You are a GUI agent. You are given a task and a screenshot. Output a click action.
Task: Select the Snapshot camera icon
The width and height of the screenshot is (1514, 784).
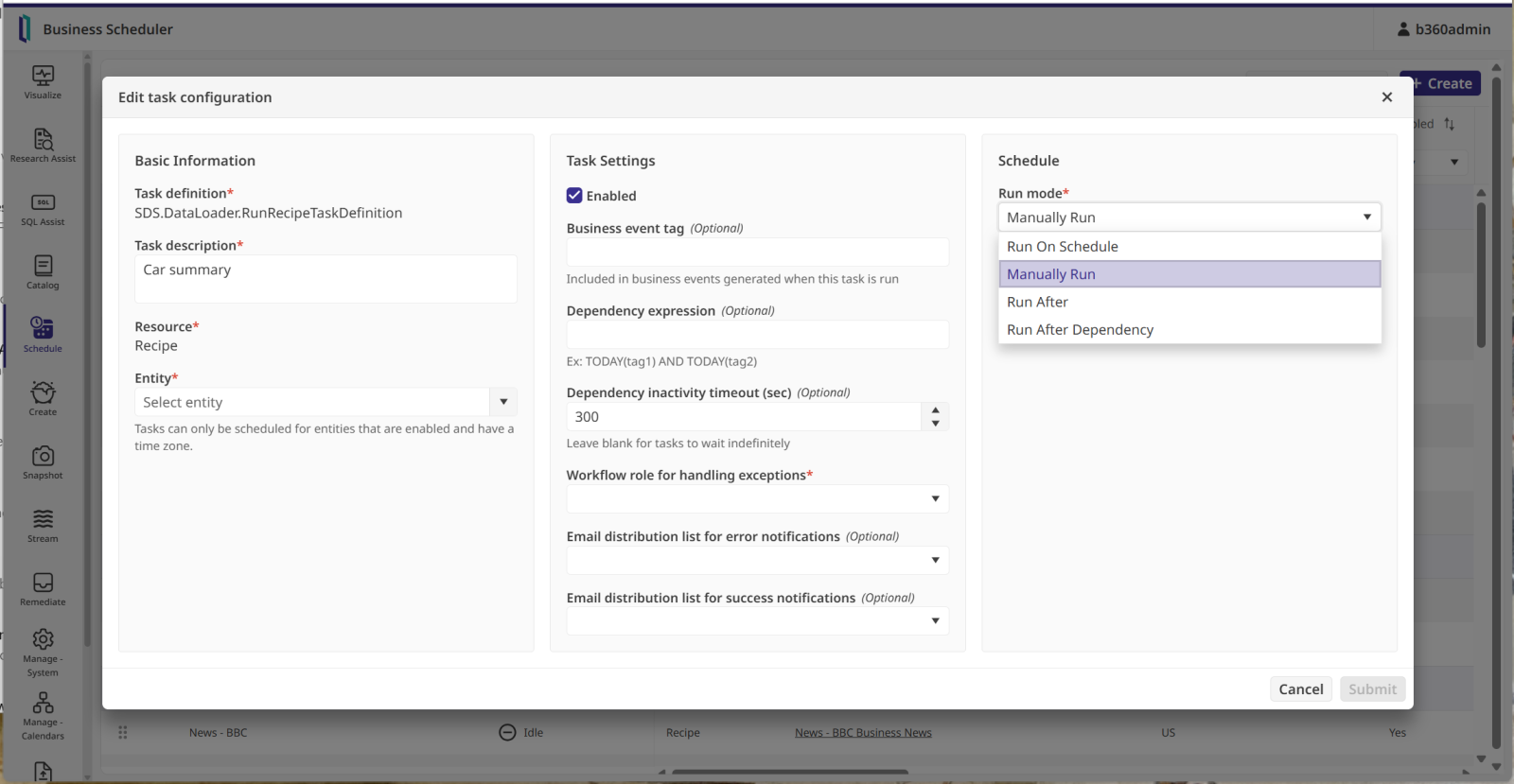point(43,457)
